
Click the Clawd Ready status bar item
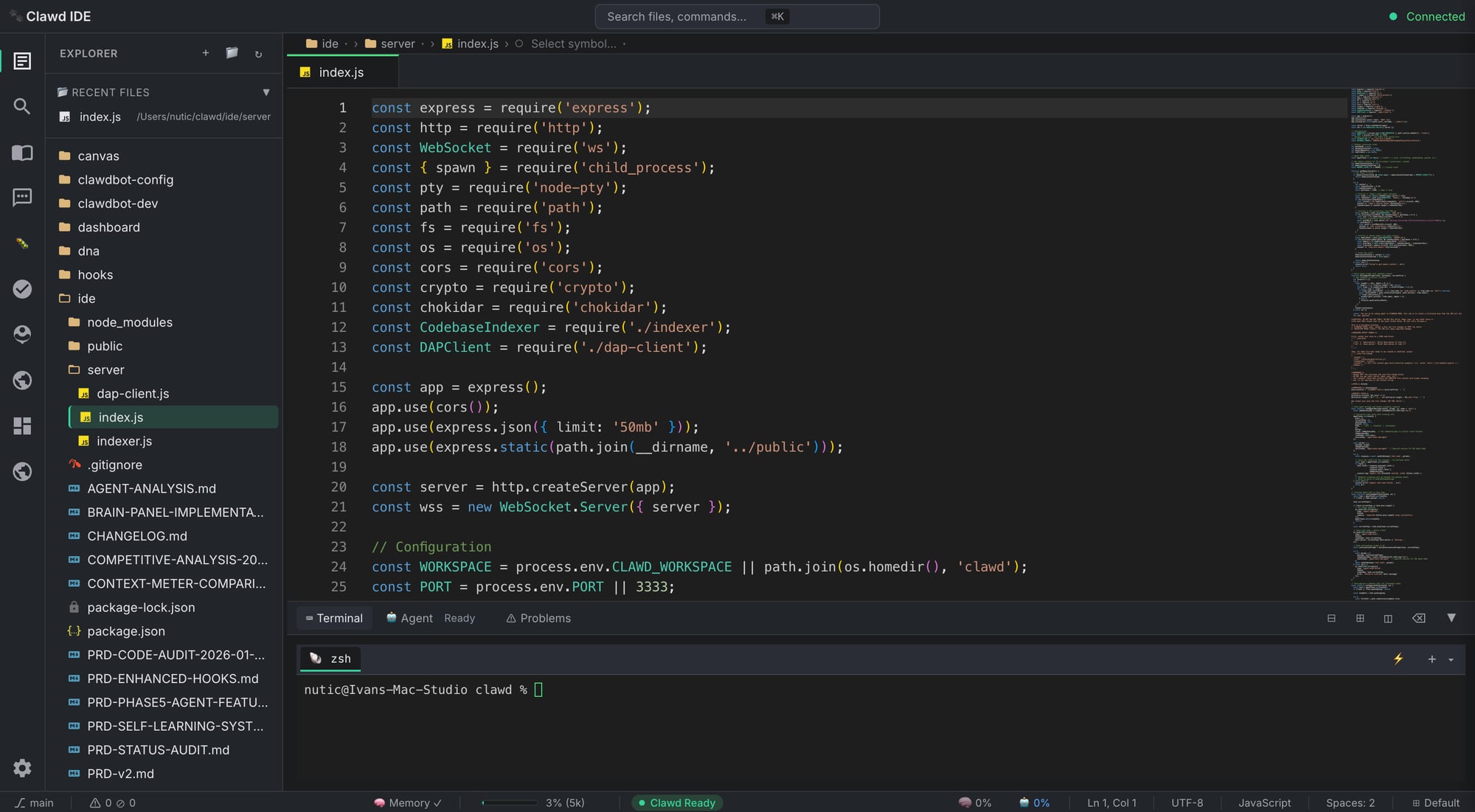click(676, 802)
